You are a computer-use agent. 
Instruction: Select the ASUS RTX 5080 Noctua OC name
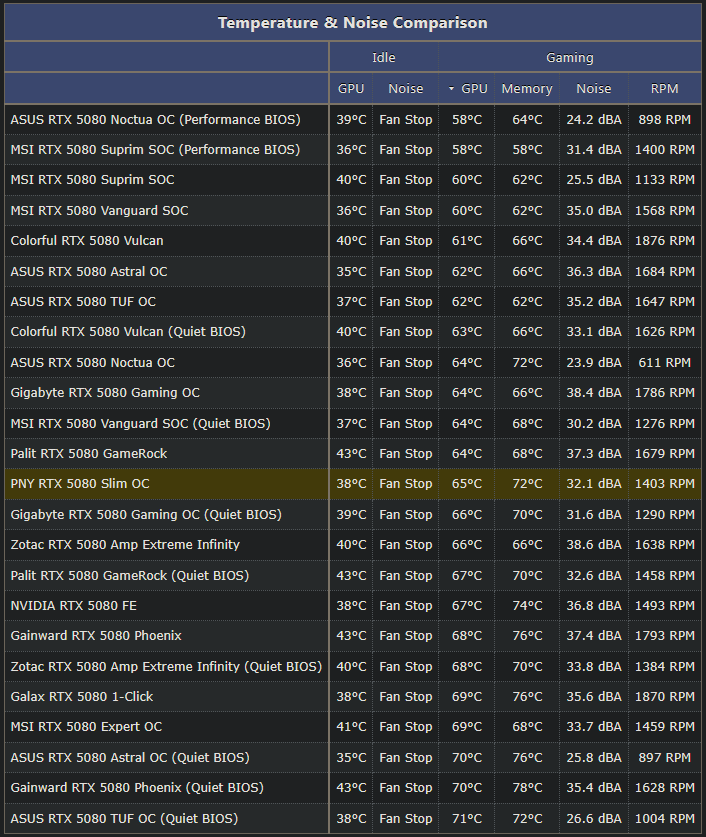pyautogui.click(x=93, y=362)
